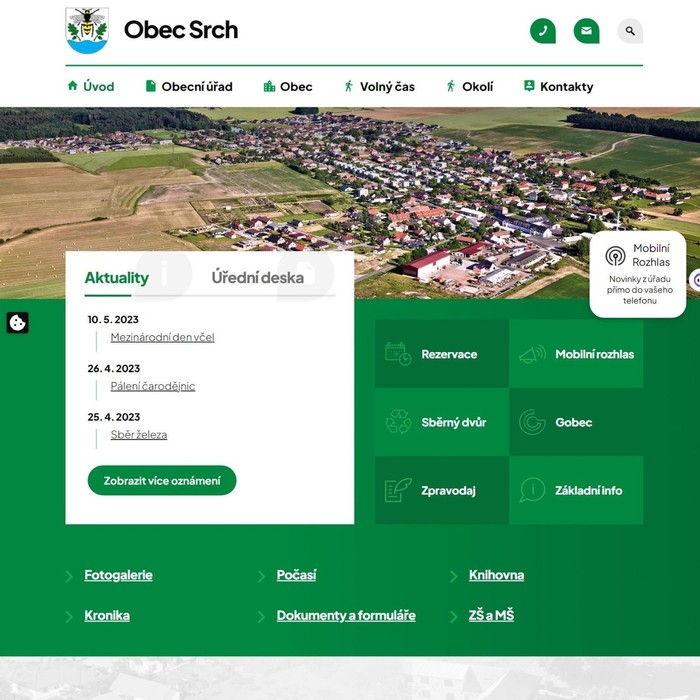This screenshot has height=700, width=700.
Task: Open the Sběrný dvůr recycling tile
Action: [x=442, y=422]
